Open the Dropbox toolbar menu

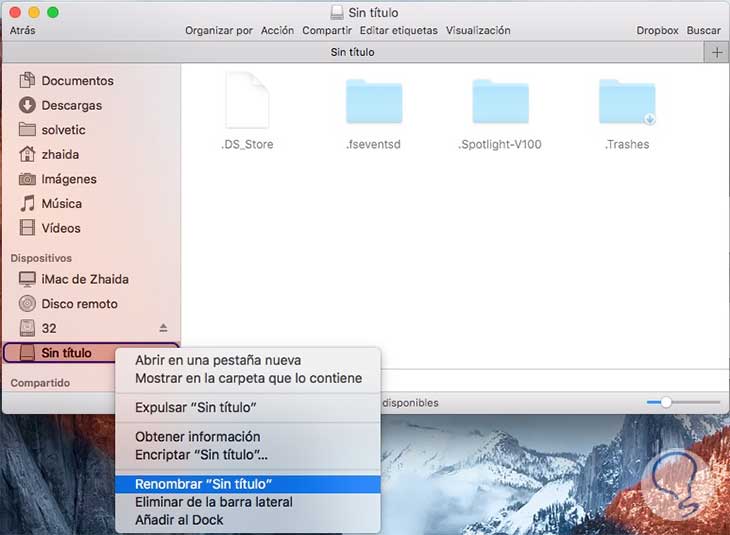click(657, 30)
